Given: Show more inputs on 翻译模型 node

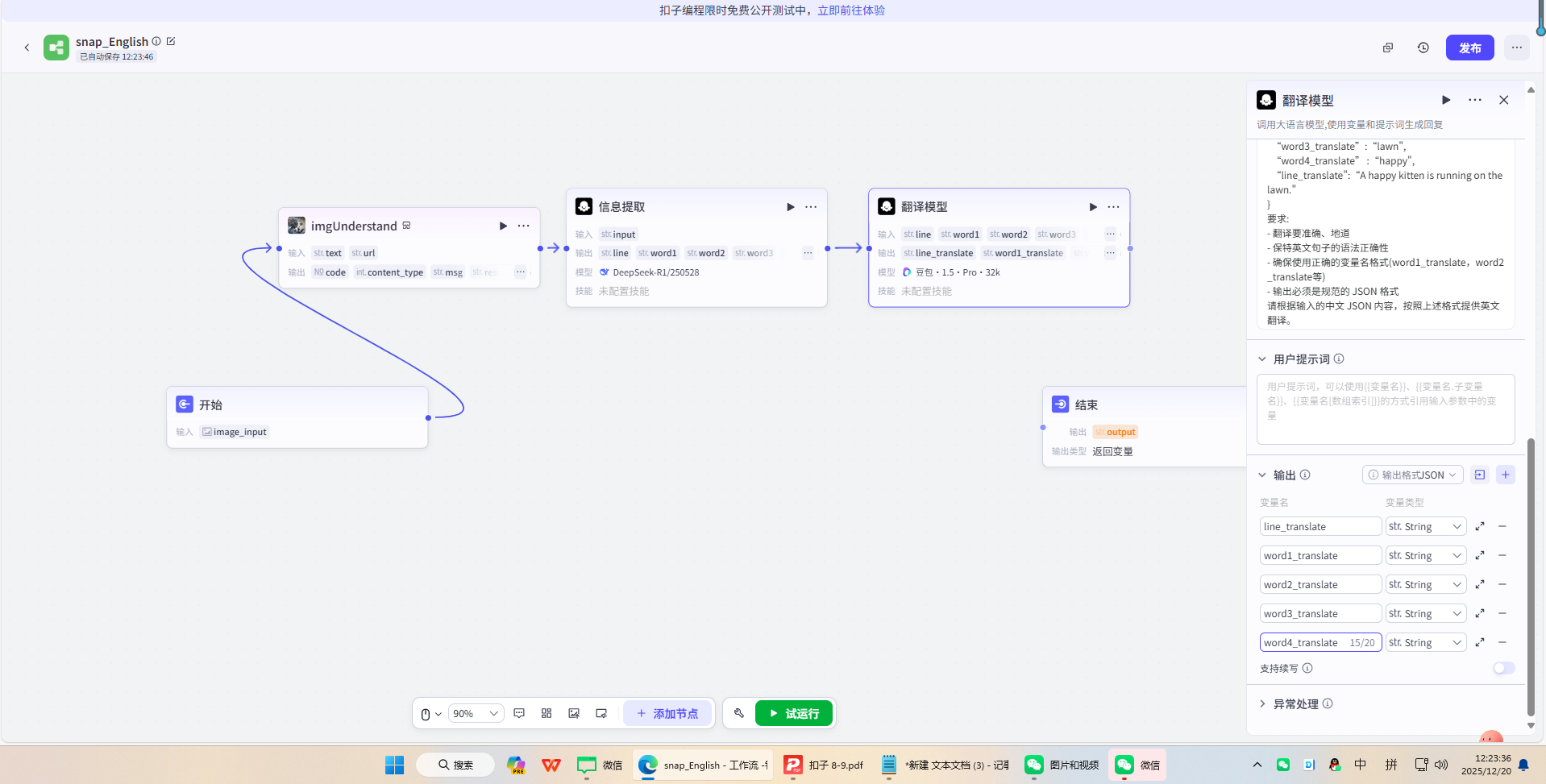Looking at the screenshot, I should (x=1110, y=234).
